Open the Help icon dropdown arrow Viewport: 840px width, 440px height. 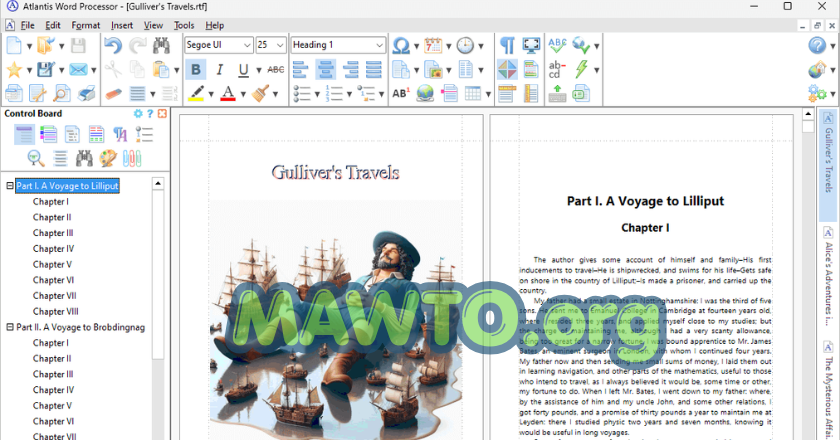(833, 46)
